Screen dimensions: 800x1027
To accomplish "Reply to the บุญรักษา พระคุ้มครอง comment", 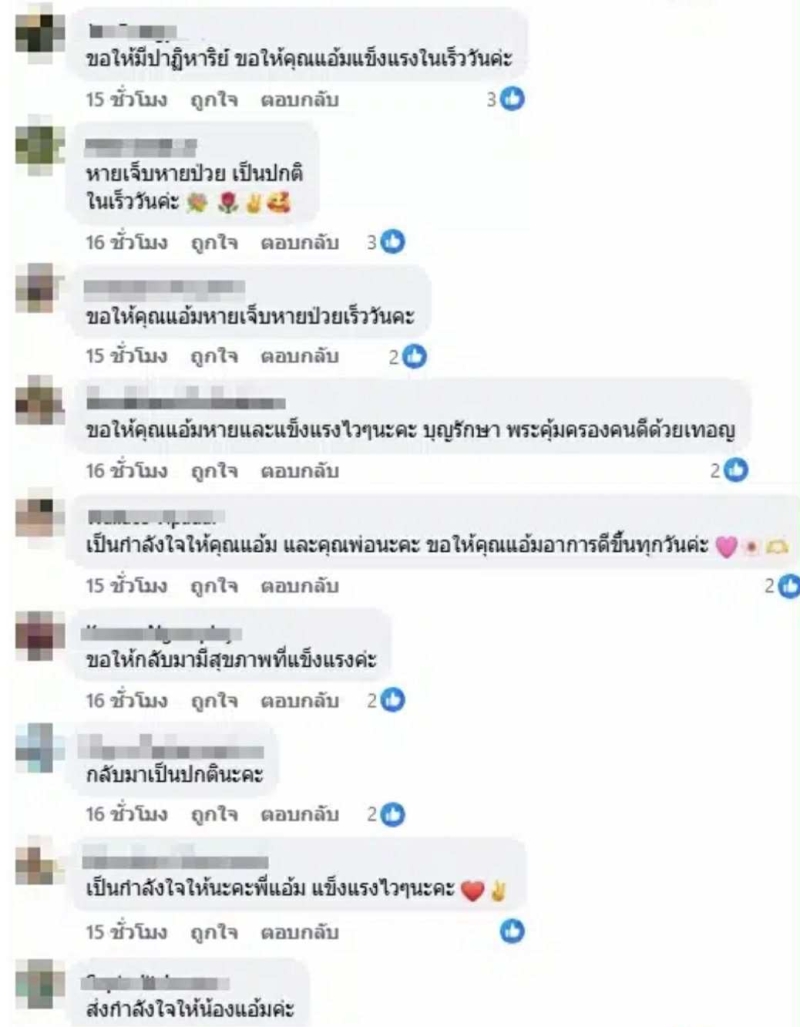I will tap(299, 471).
